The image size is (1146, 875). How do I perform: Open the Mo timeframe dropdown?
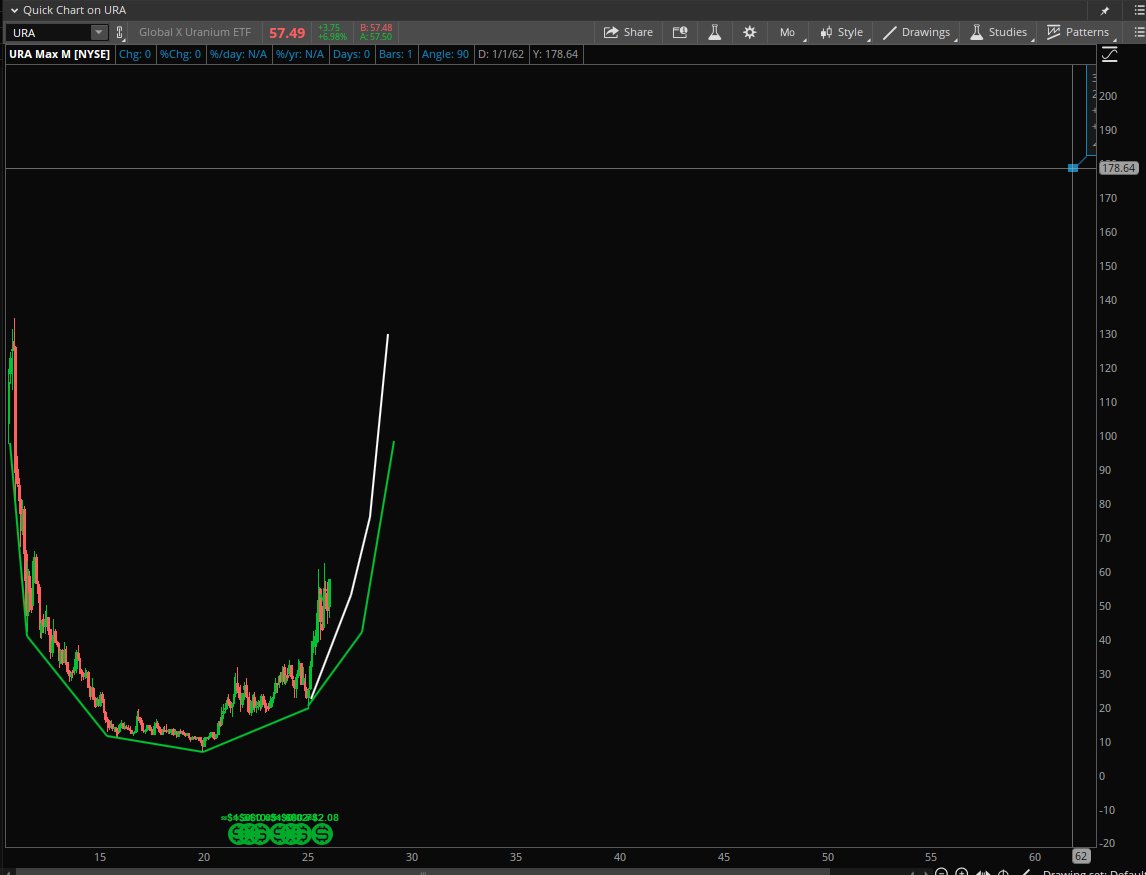point(787,32)
